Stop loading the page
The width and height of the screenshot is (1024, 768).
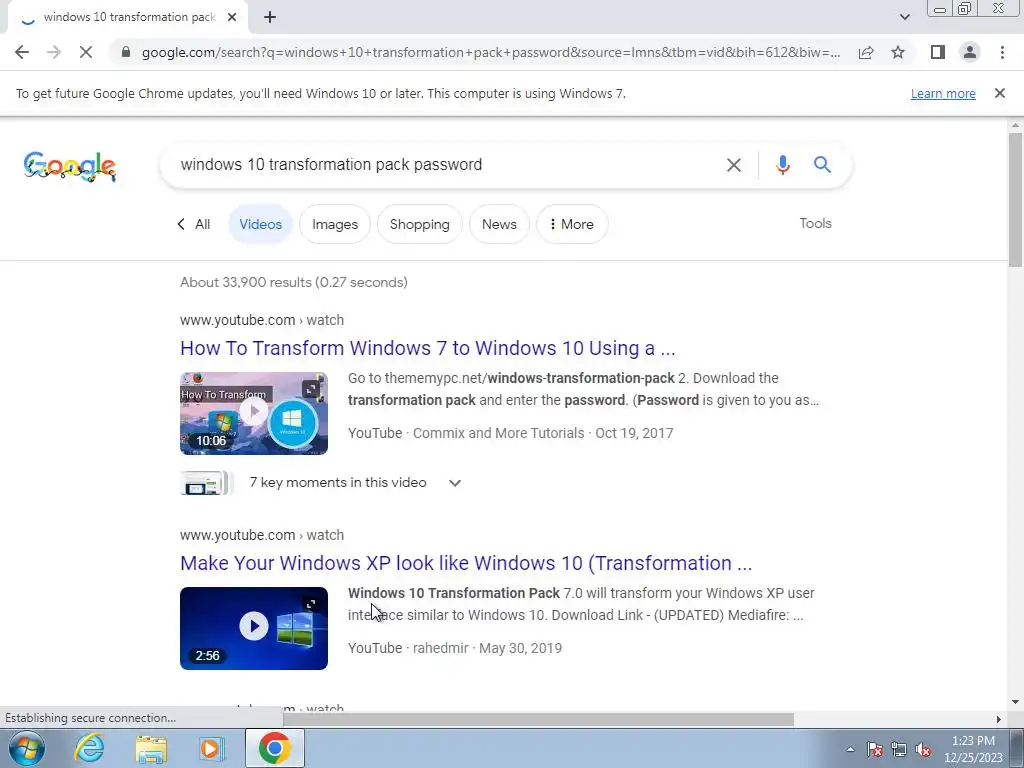(x=86, y=52)
